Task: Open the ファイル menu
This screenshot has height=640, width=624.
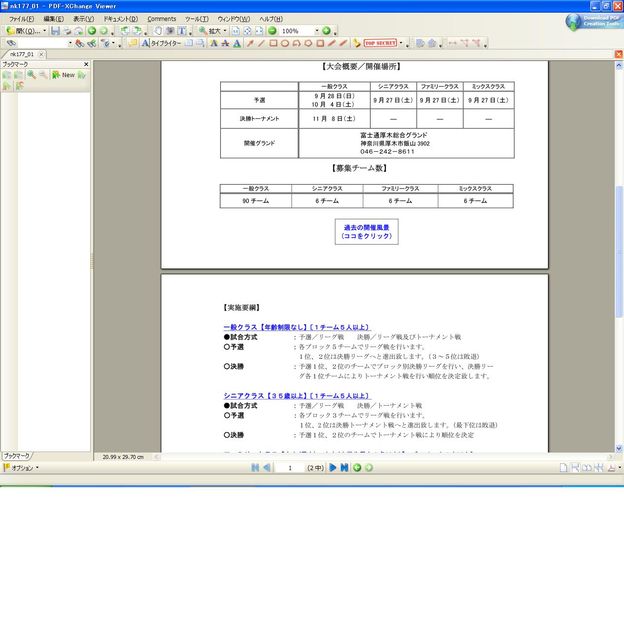Action: [x=21, y=19]
